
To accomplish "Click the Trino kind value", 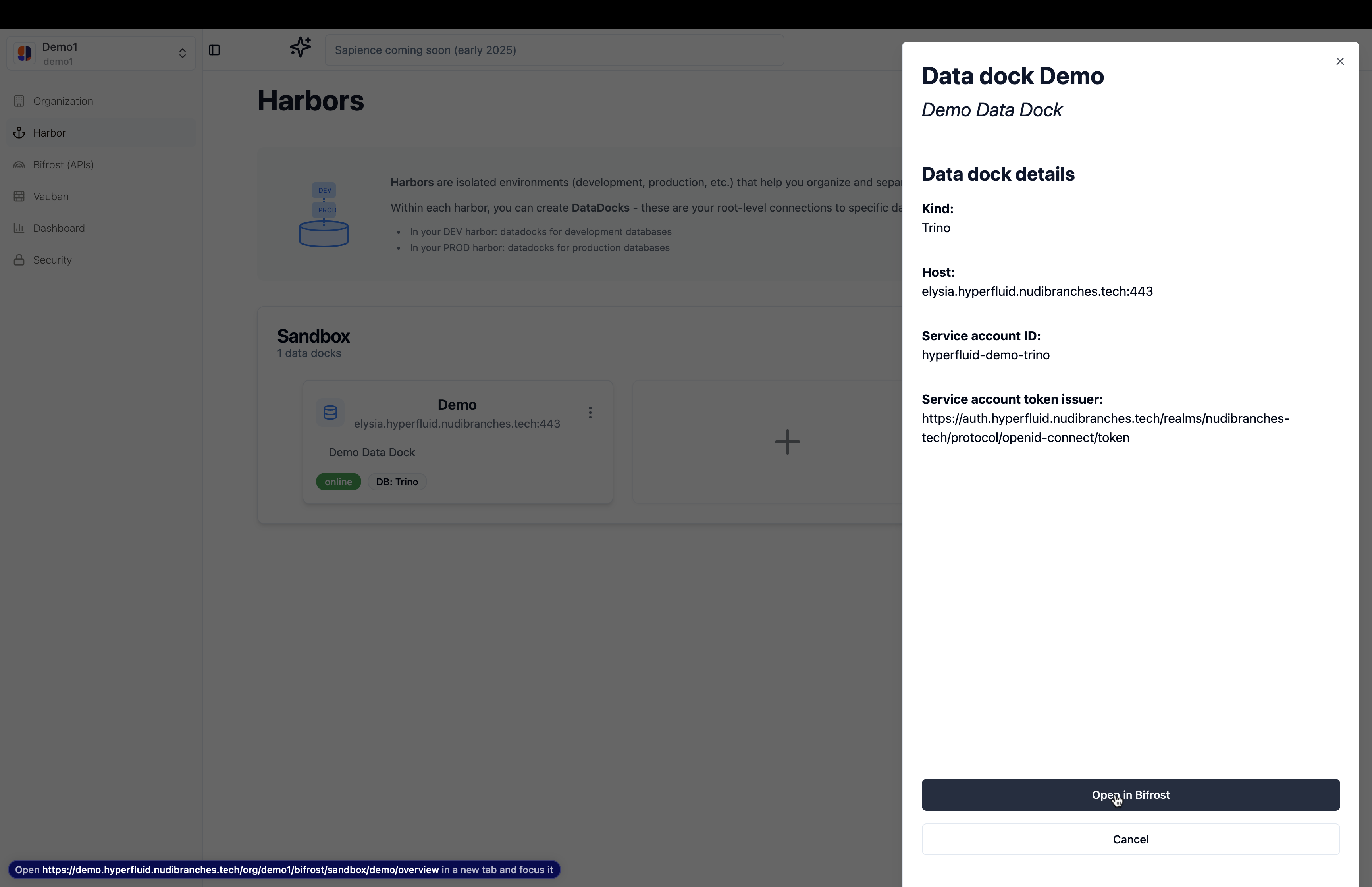I will (936, 228).
